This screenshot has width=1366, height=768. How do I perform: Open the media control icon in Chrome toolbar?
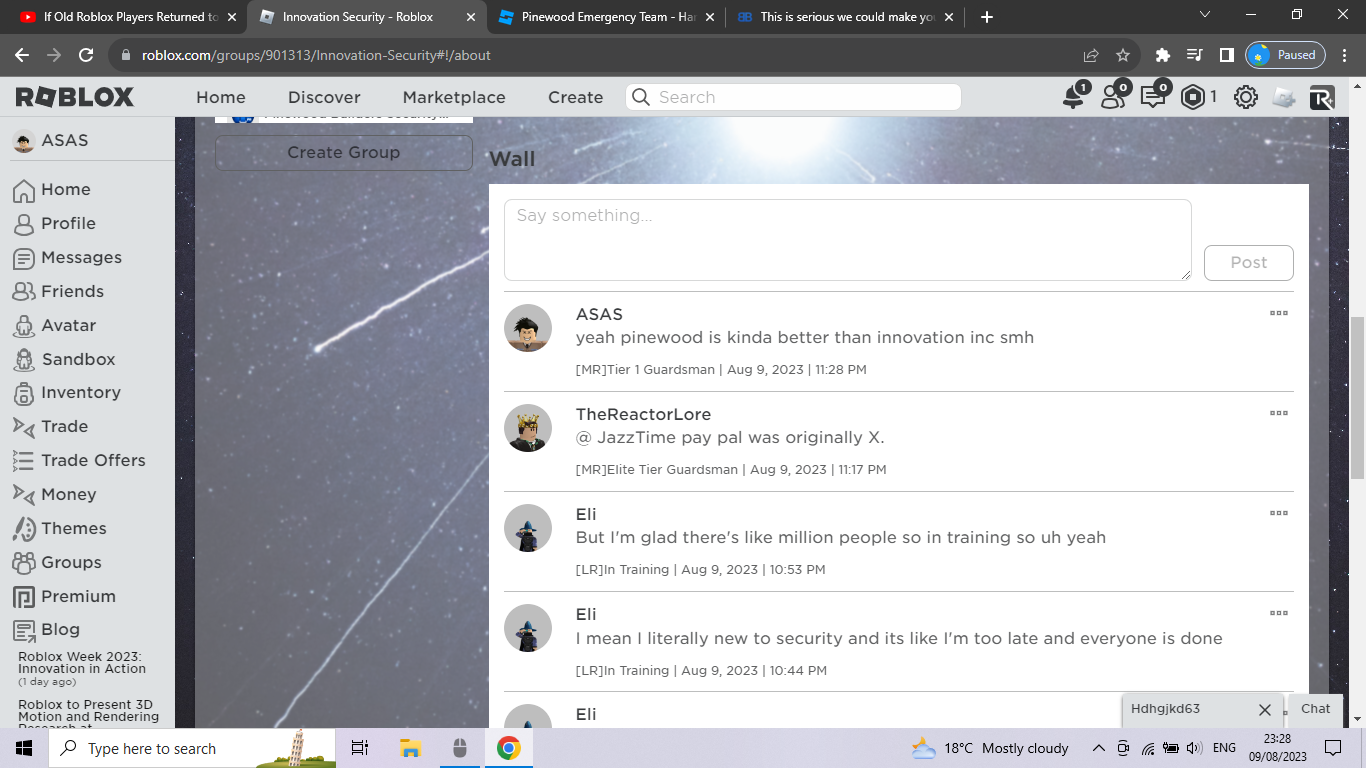click(x=1194, y=55)
